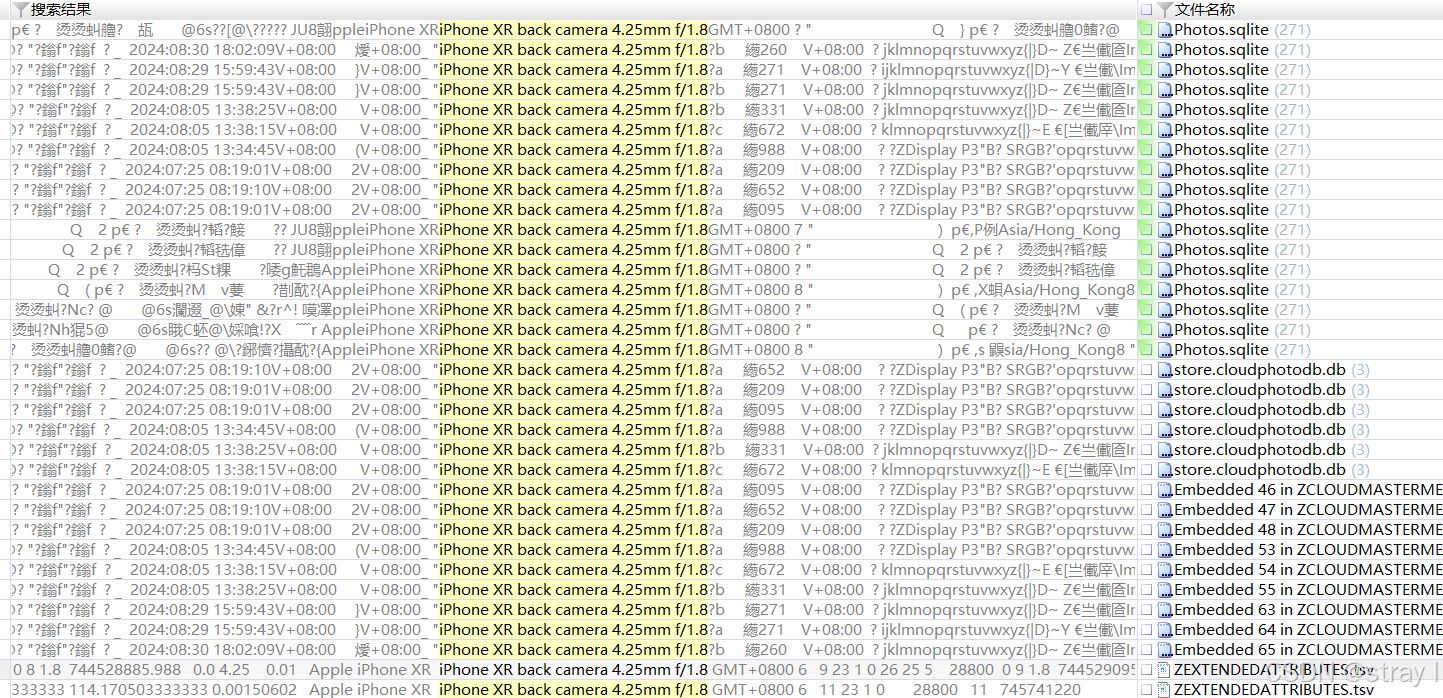Click Photos.sqlite icon in 13:34:45 row

1165,150
